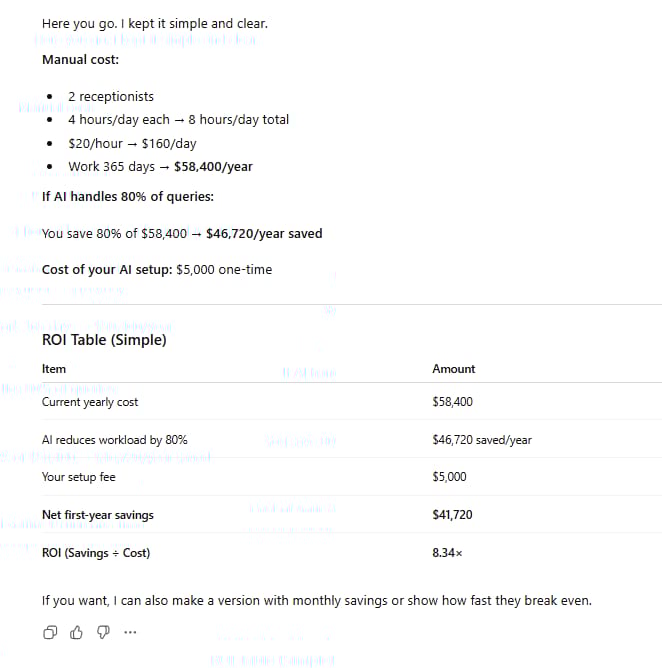Select the Item column header

tap(54, 369)
